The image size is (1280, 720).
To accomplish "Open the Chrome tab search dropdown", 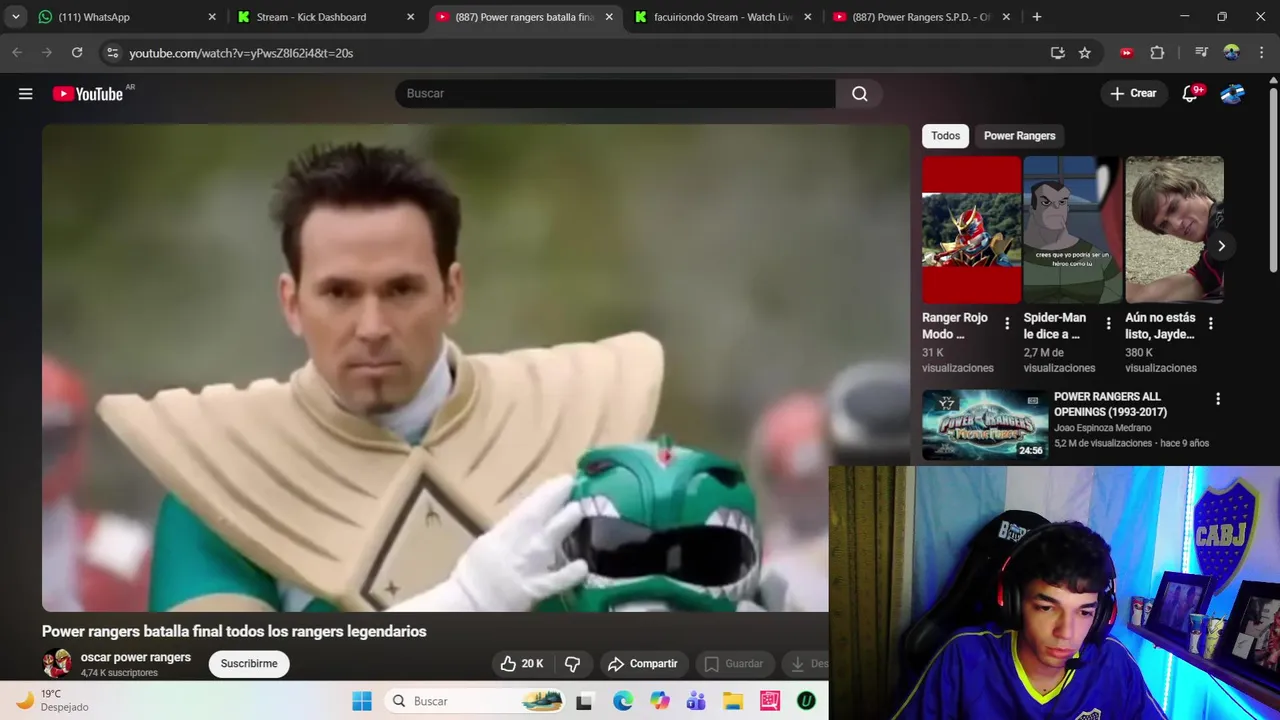I will click(15, 17).
